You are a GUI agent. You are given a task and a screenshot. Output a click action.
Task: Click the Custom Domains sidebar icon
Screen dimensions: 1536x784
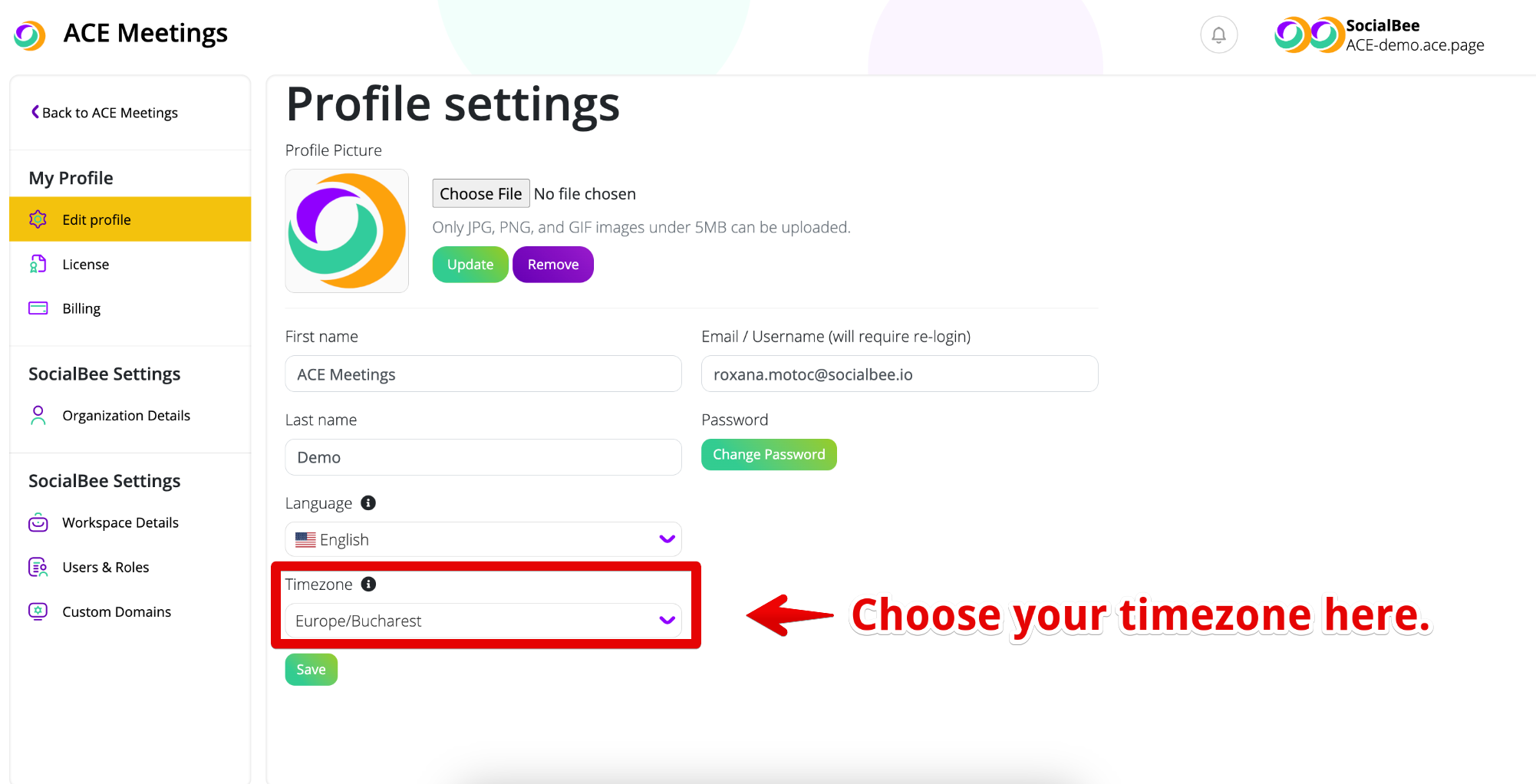(38, 611)
